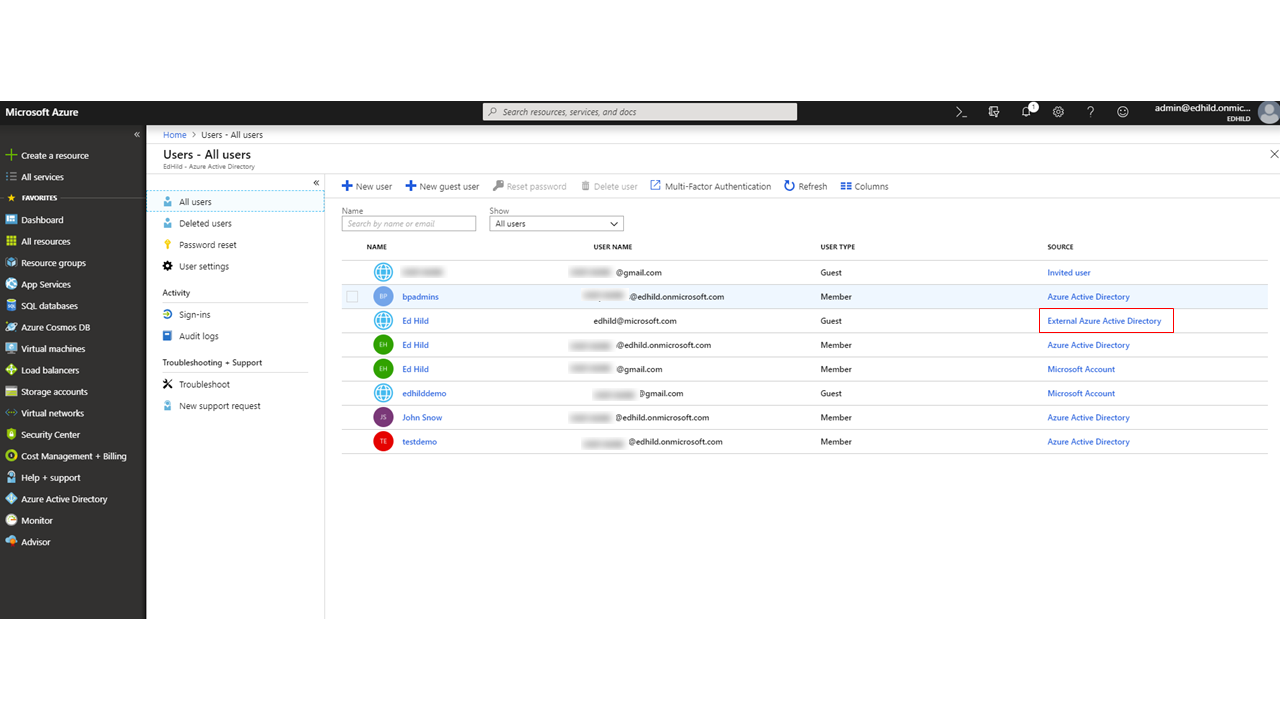Open the Directory + subscription filter icon
Image resolution: width=1280 pixels, height=720 pixels.
pyautogui.click(x=994, y=112)
